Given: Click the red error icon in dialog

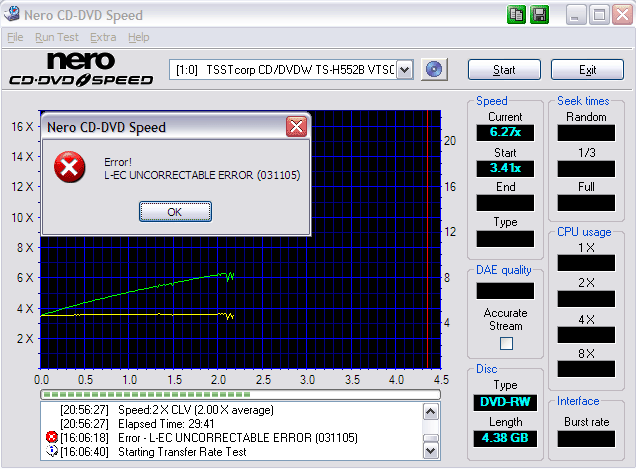Looking at the screenshot, I should [69, 167].
